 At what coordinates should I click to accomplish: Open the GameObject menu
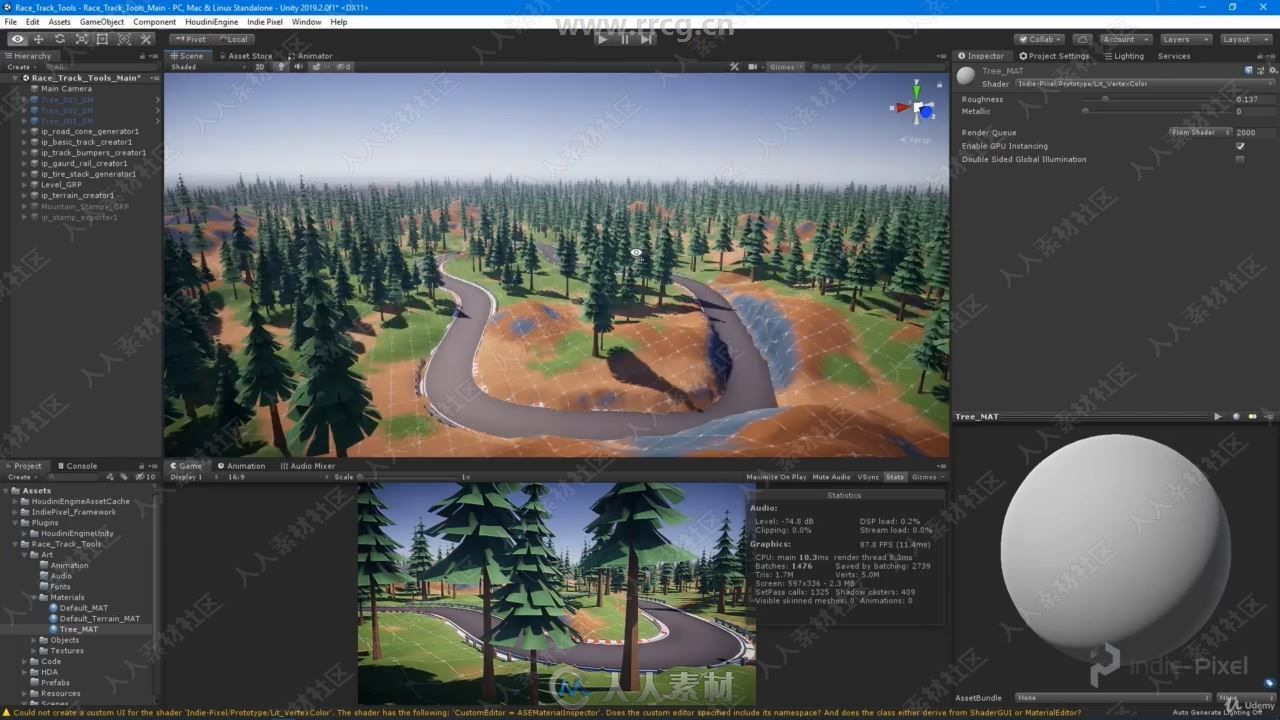click(x=102, y=21)
